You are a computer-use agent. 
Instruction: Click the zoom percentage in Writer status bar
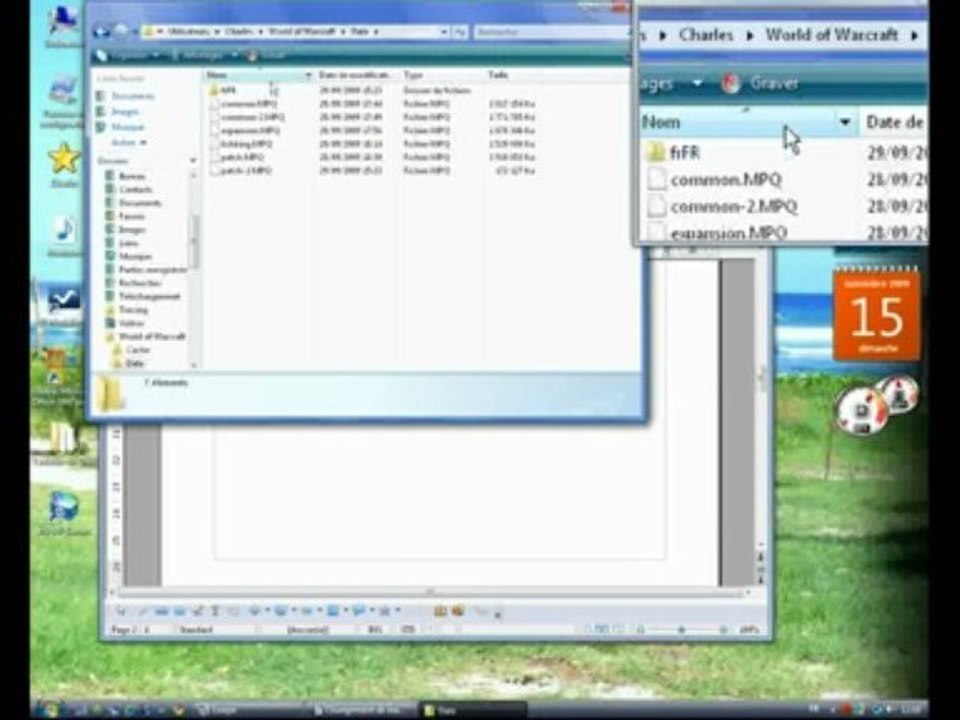(749, 630)
